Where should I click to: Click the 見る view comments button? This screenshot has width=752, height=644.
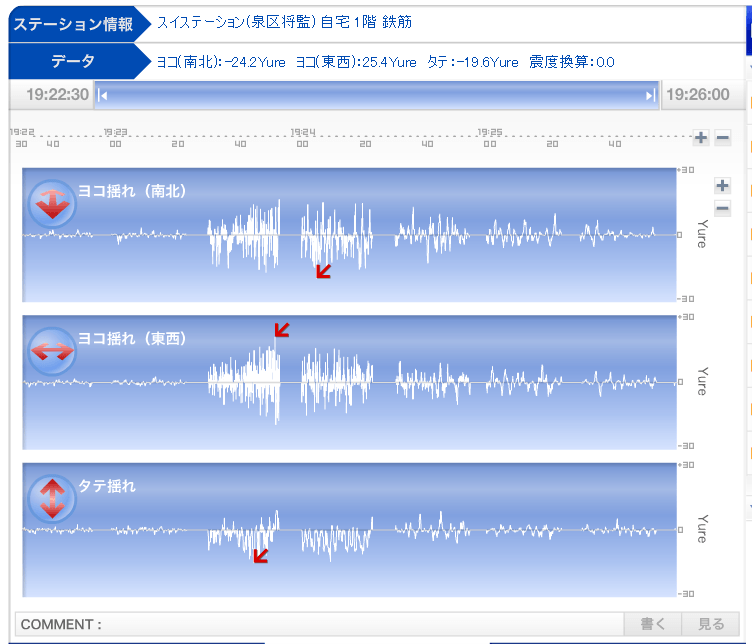[711, 624]
